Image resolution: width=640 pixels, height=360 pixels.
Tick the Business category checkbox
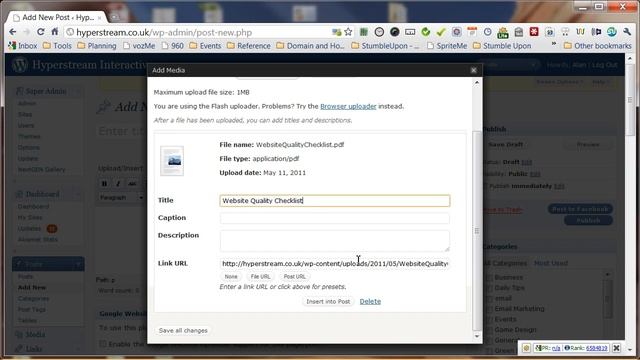click(x=489, y=278)
